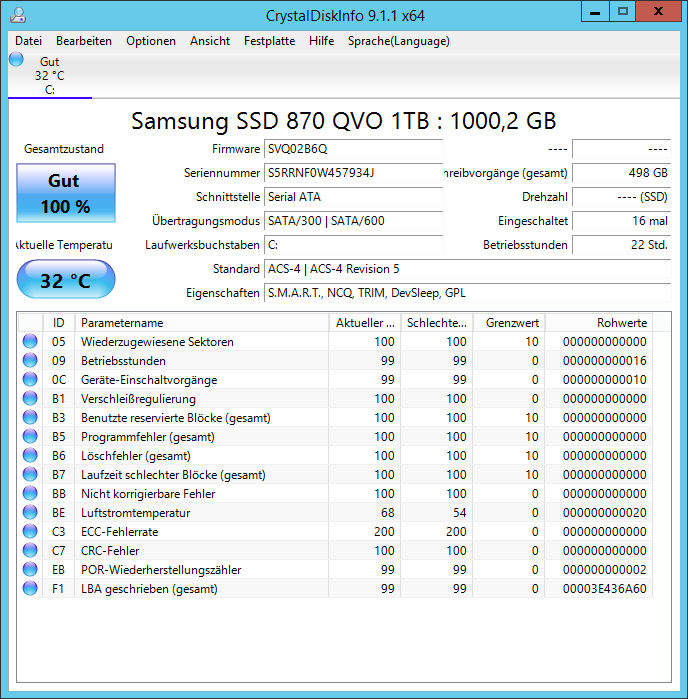Click status orb for Löschfehler row

coord(30,456)
